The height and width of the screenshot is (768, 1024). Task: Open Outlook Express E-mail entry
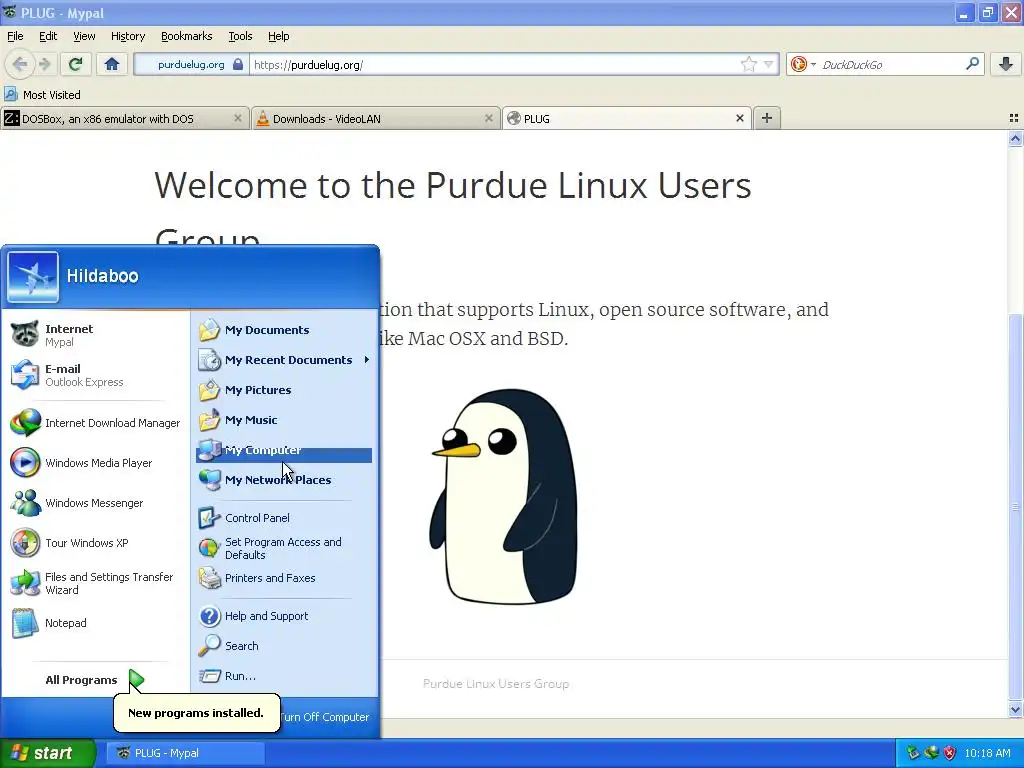(95, 375)
